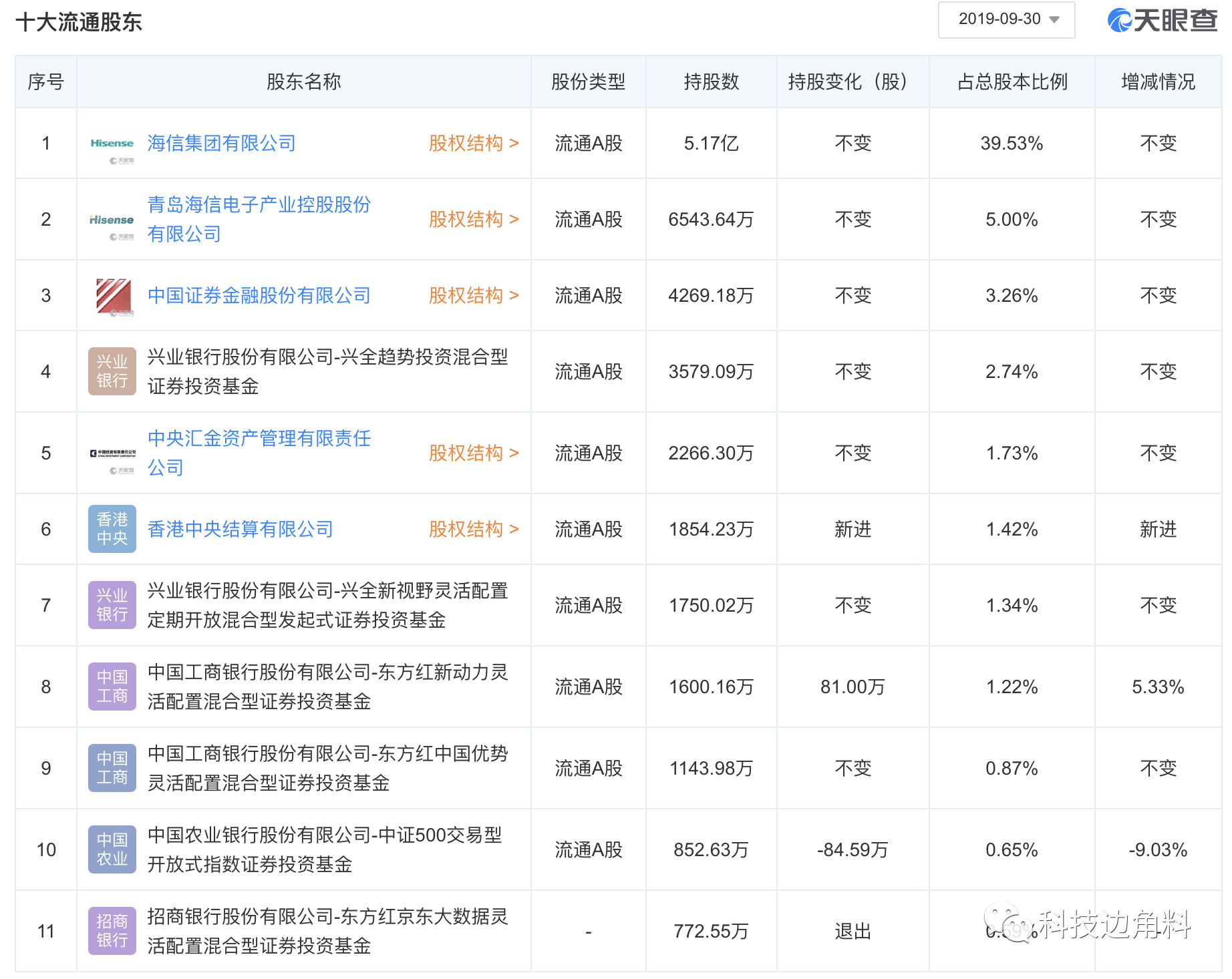1232x979 pixels.
Task: Select the 772.55万 holding value
Action: [x=712, y=932]
